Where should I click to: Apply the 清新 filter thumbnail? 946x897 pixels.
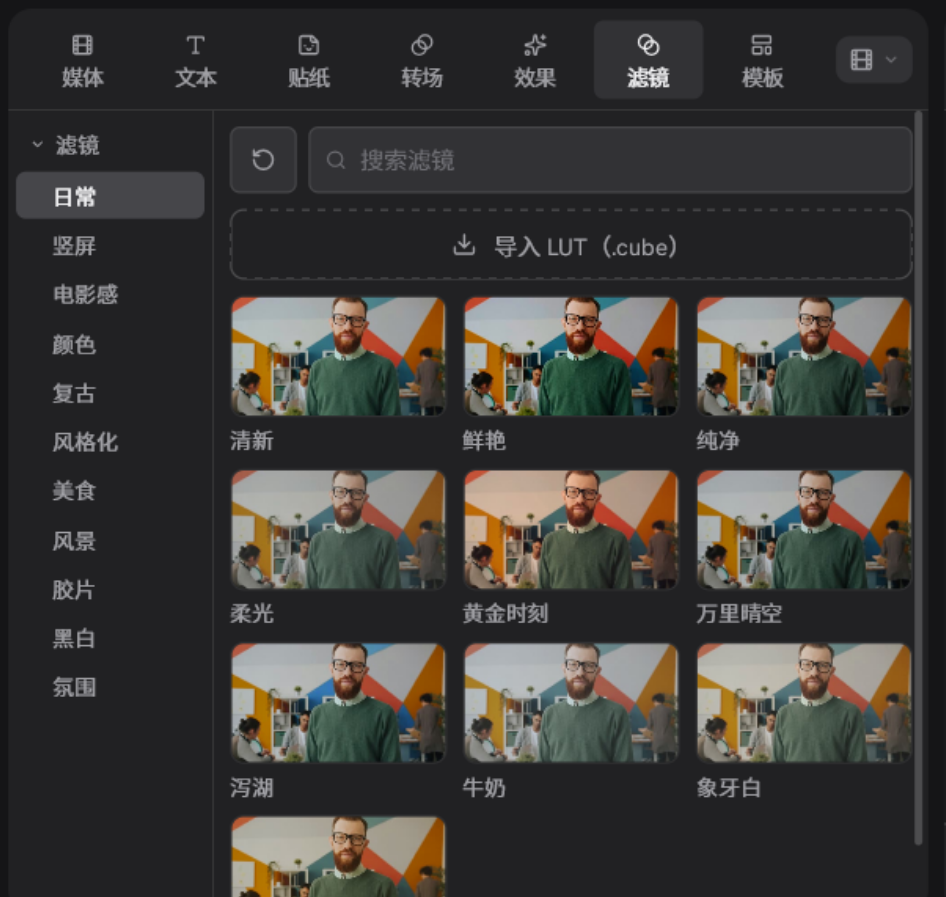[x=338, y=356]
